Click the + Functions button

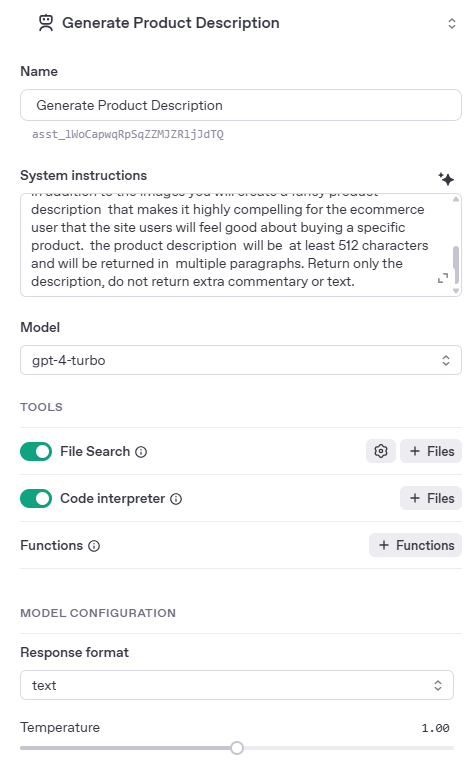415,545
